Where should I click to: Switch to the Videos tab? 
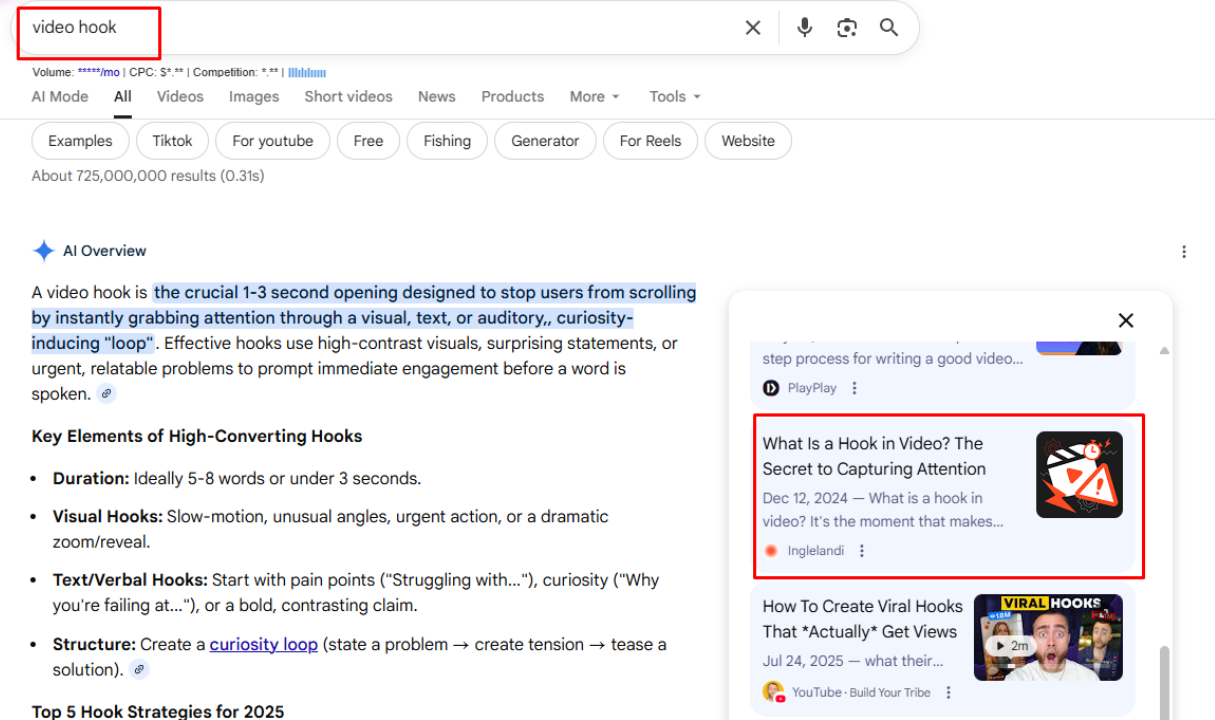[x=180, y=96]
